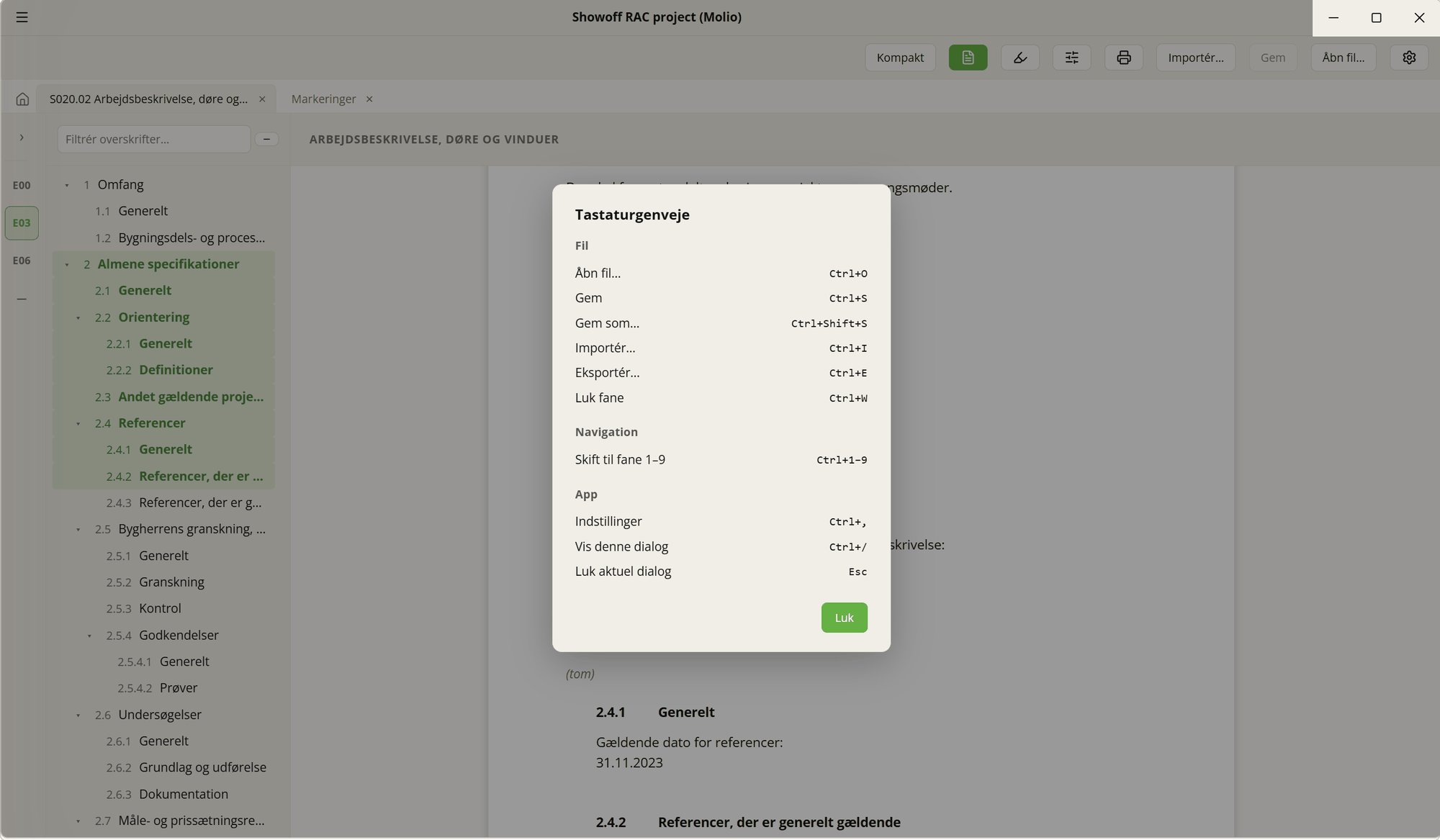The width and height of the screenshot is (1440, 840).
Task: Go to home tab icon
Action: pyautogui.click(x=22, y=99)
